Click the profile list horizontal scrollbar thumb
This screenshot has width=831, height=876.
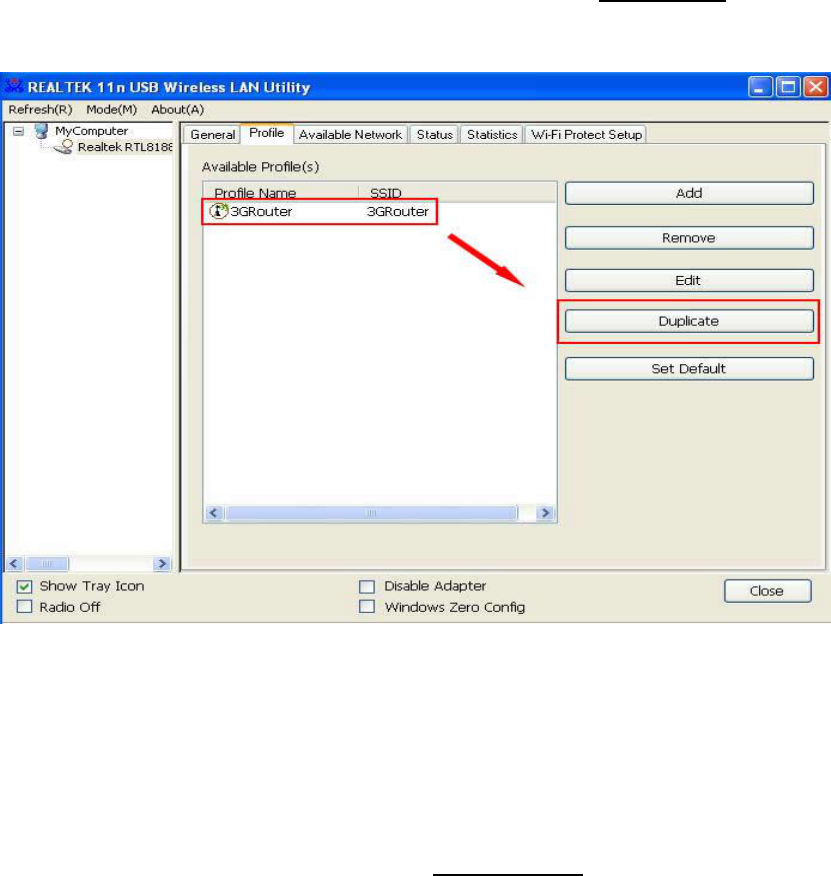(x=371, y=513)
